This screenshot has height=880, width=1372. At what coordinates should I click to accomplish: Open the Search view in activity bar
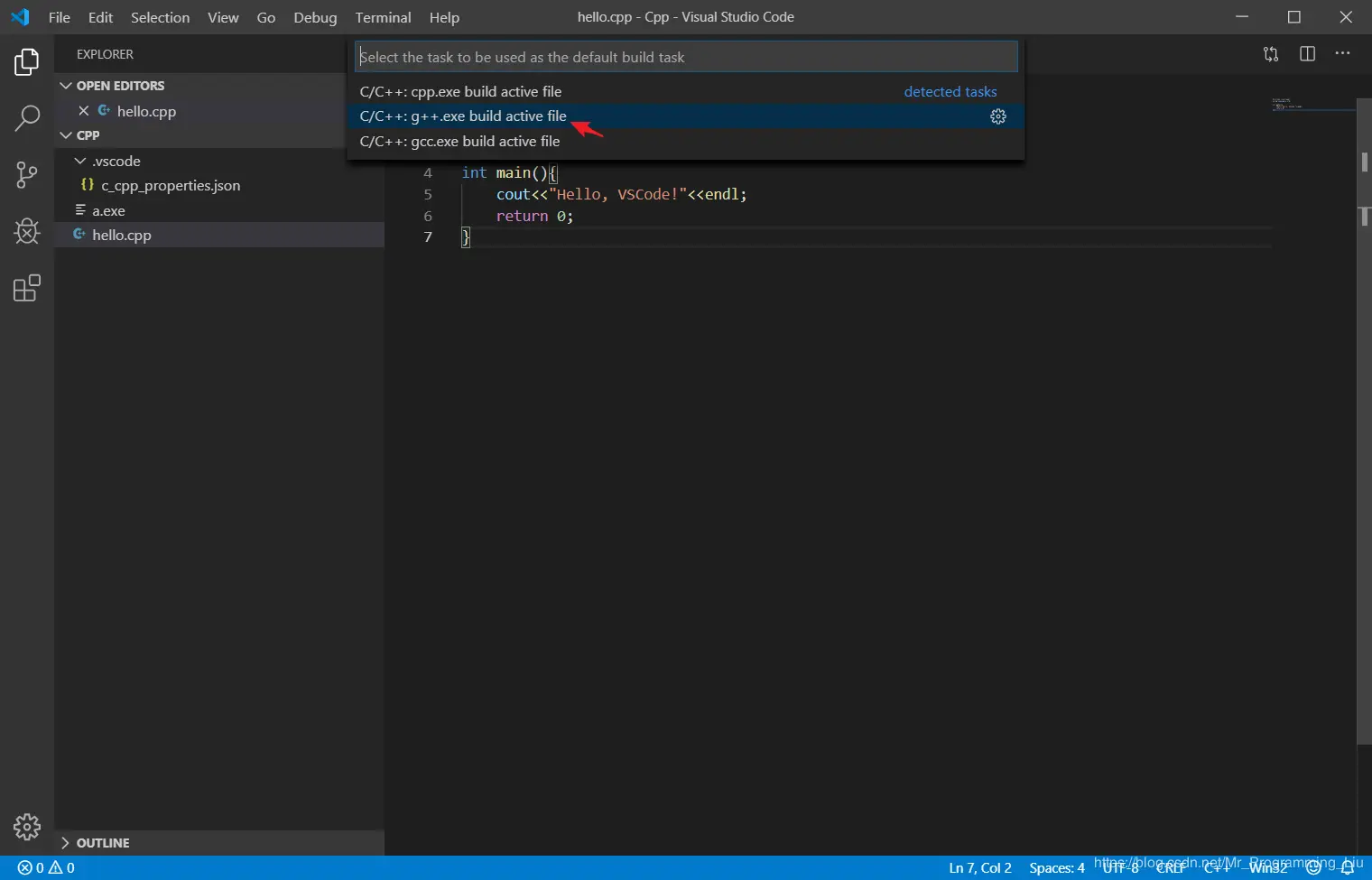click(x=27, y=118)
